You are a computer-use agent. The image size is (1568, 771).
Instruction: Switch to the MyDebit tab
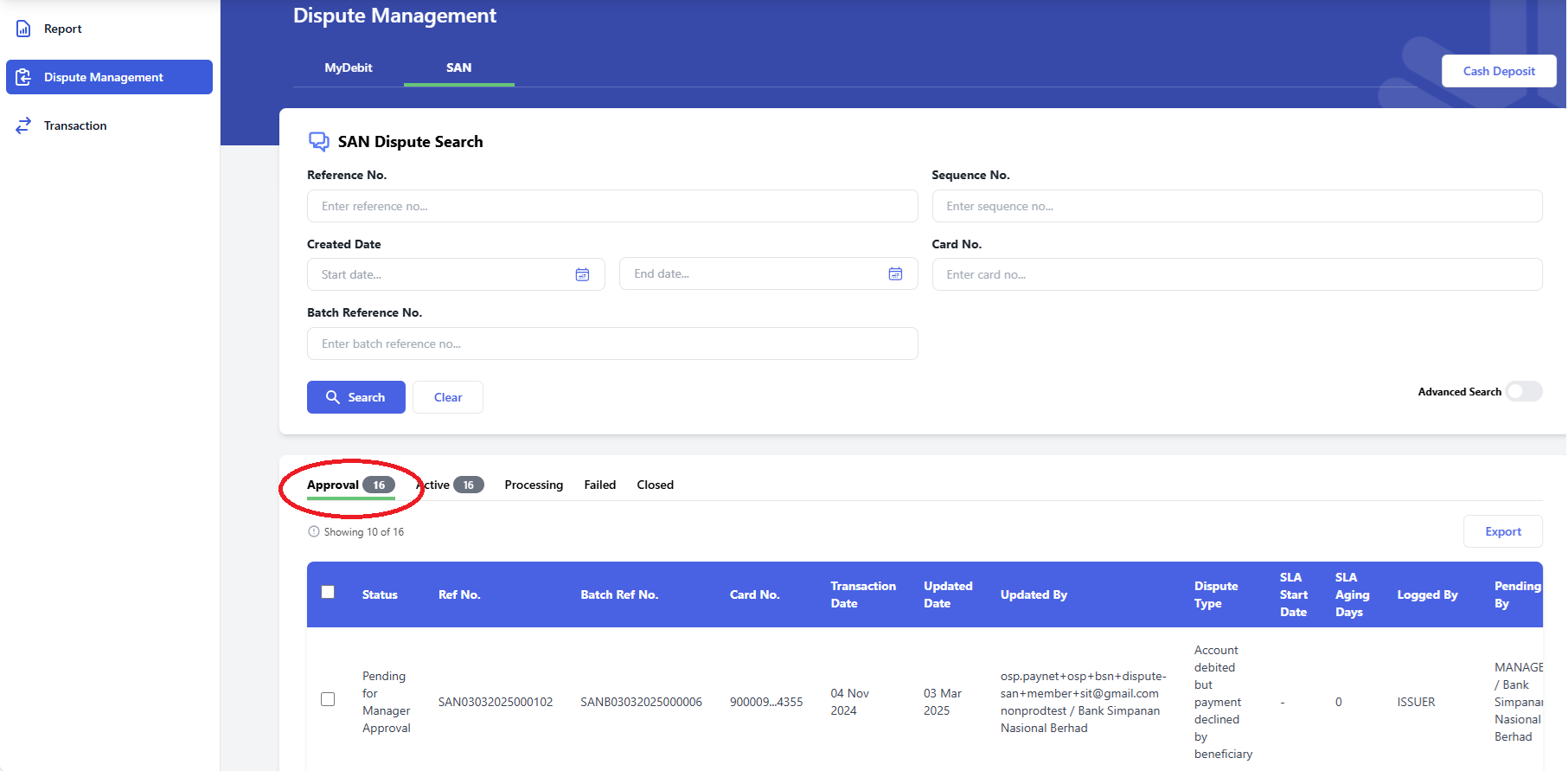click(349, 67)
